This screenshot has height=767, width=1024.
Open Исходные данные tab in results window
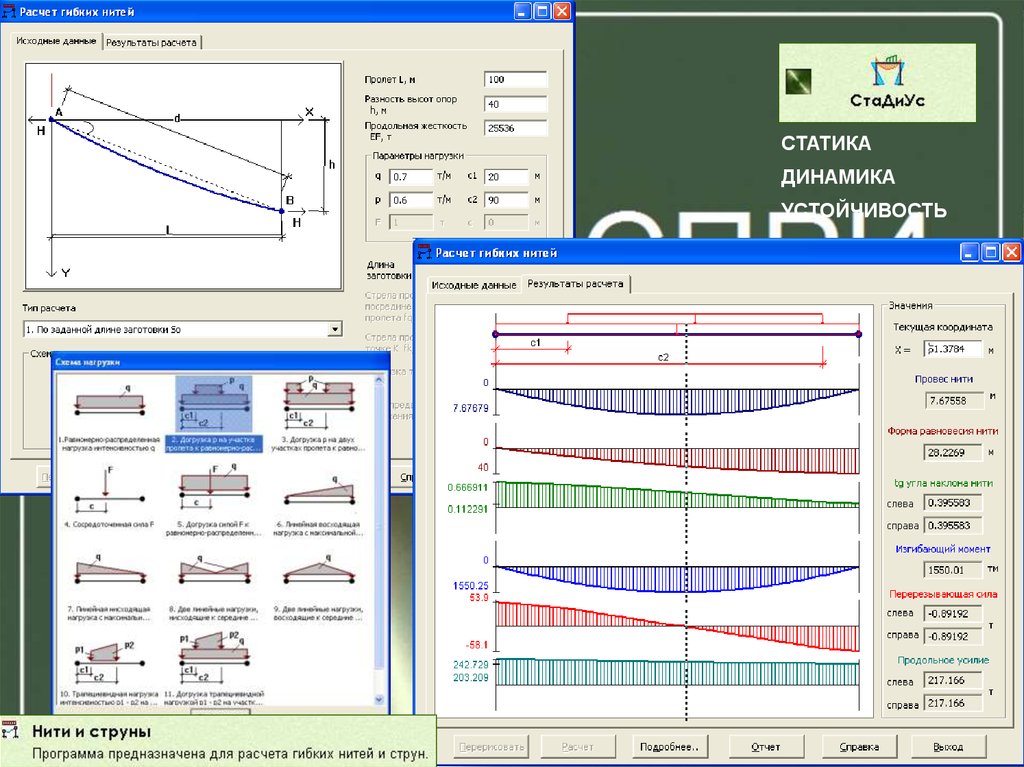tap(474, 285)
